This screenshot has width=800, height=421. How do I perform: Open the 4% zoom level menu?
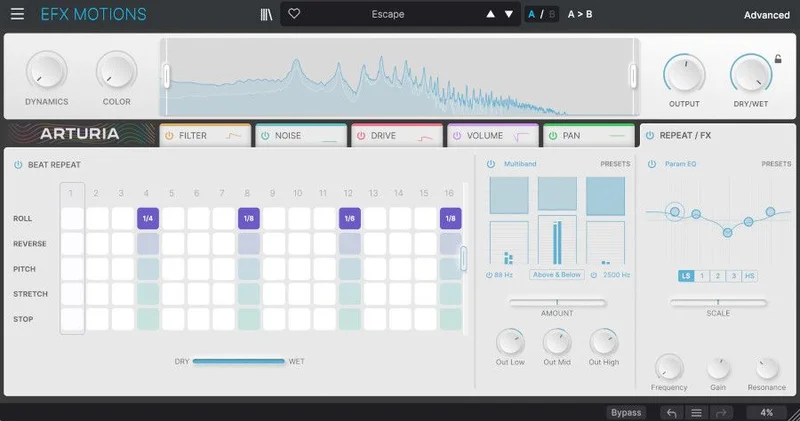point(766,412)
